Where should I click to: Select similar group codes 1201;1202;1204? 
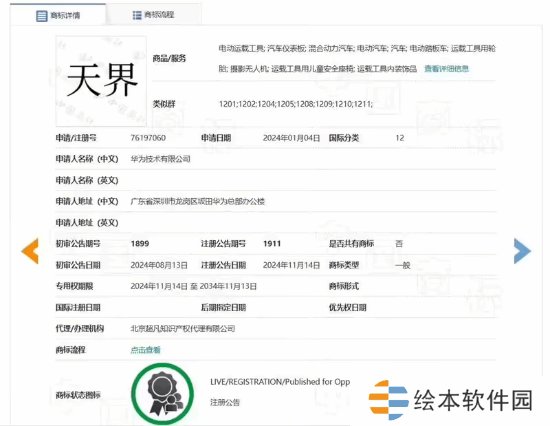(296, 104)
